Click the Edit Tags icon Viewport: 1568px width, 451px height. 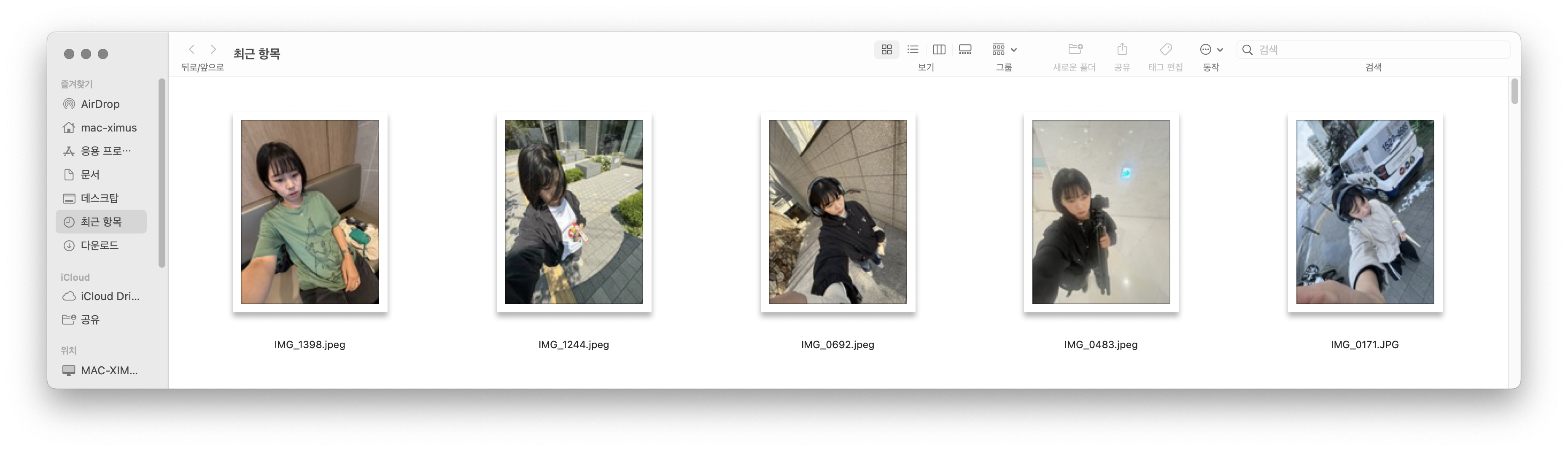1166,49
